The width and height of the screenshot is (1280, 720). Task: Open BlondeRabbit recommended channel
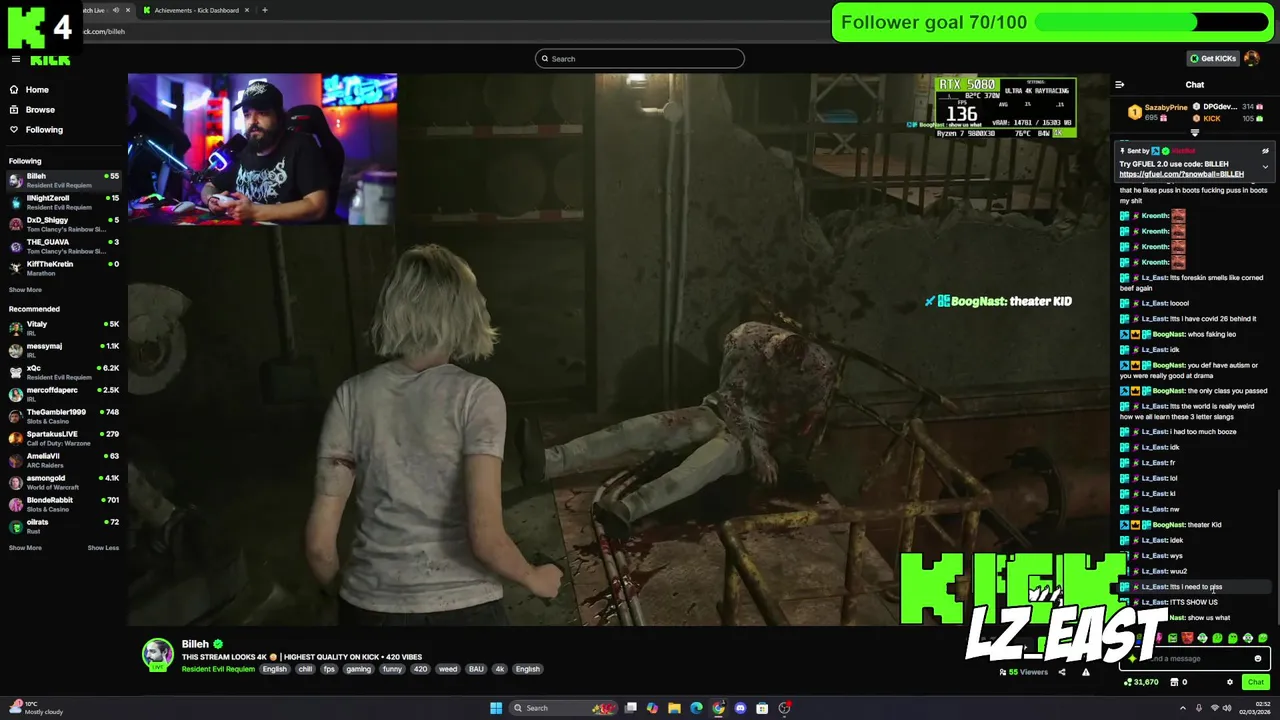point(64,504)
